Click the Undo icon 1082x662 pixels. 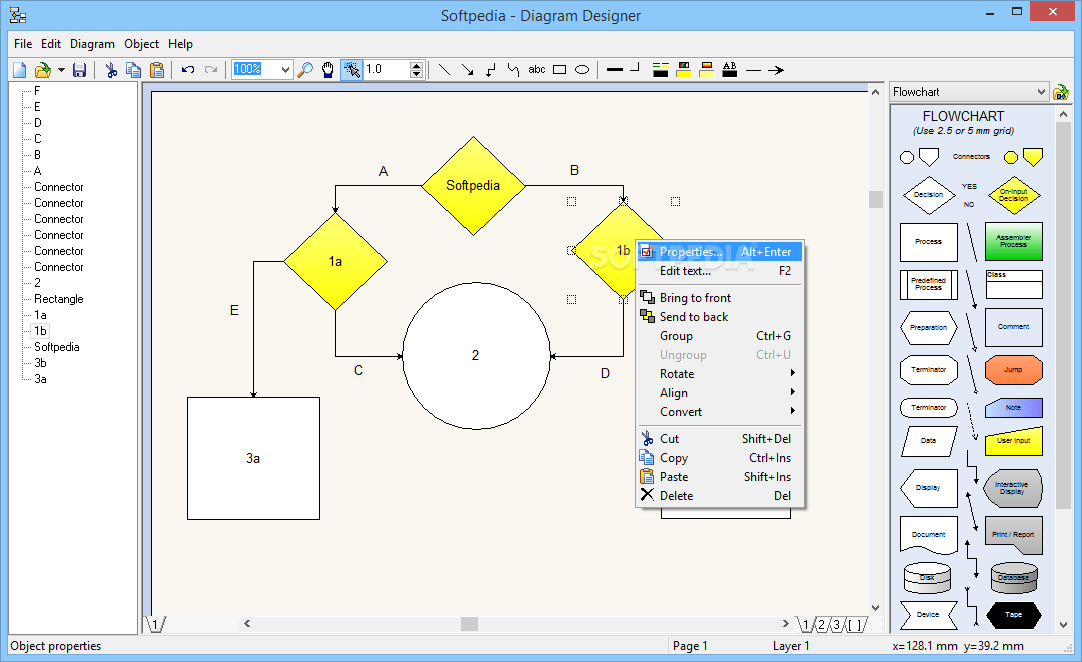click(189, 70)
